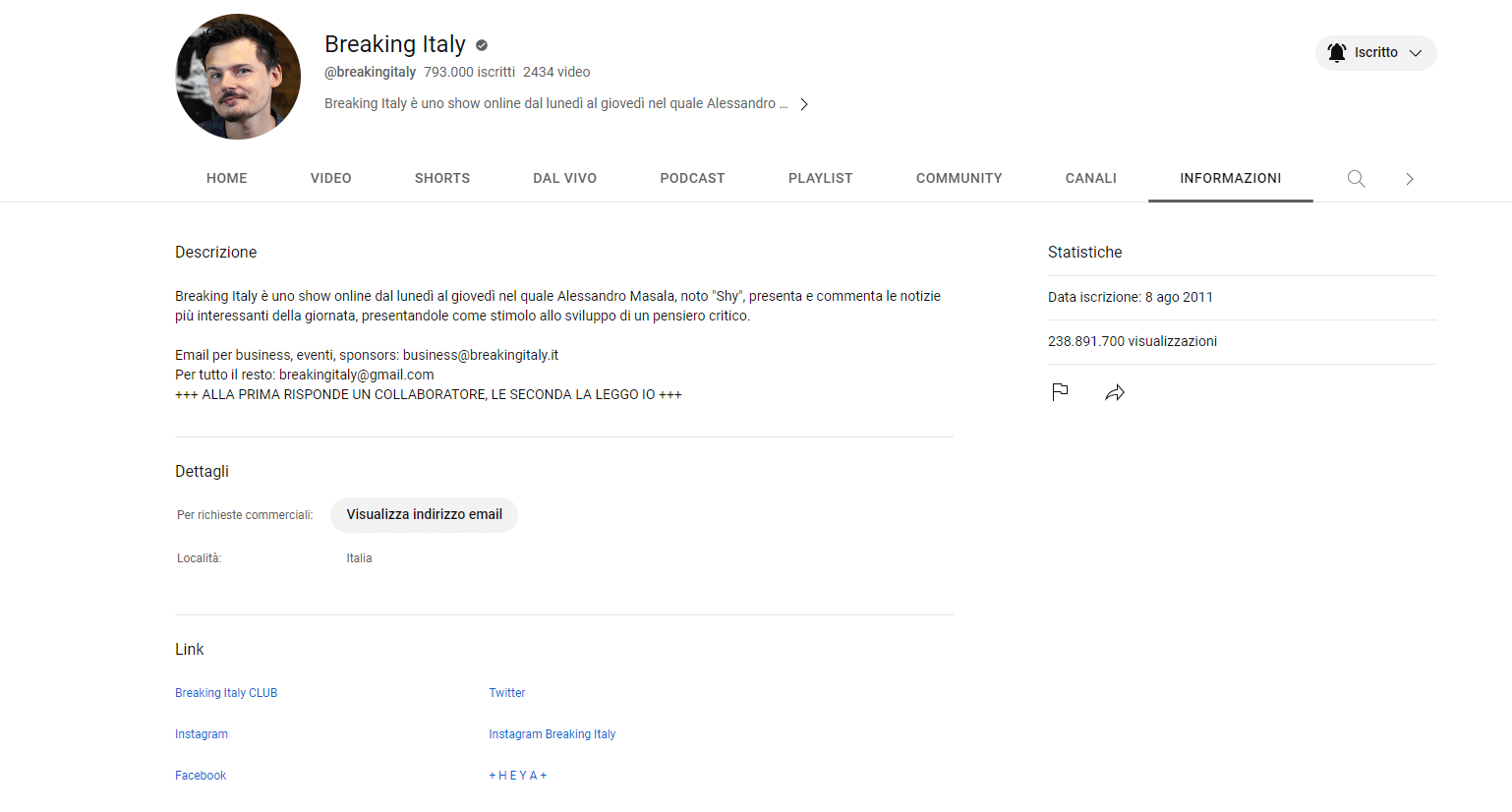Viewport: 1512px width, 812px height.
Task: Click the Per richieste commerciali label
Action: [245, 515]
